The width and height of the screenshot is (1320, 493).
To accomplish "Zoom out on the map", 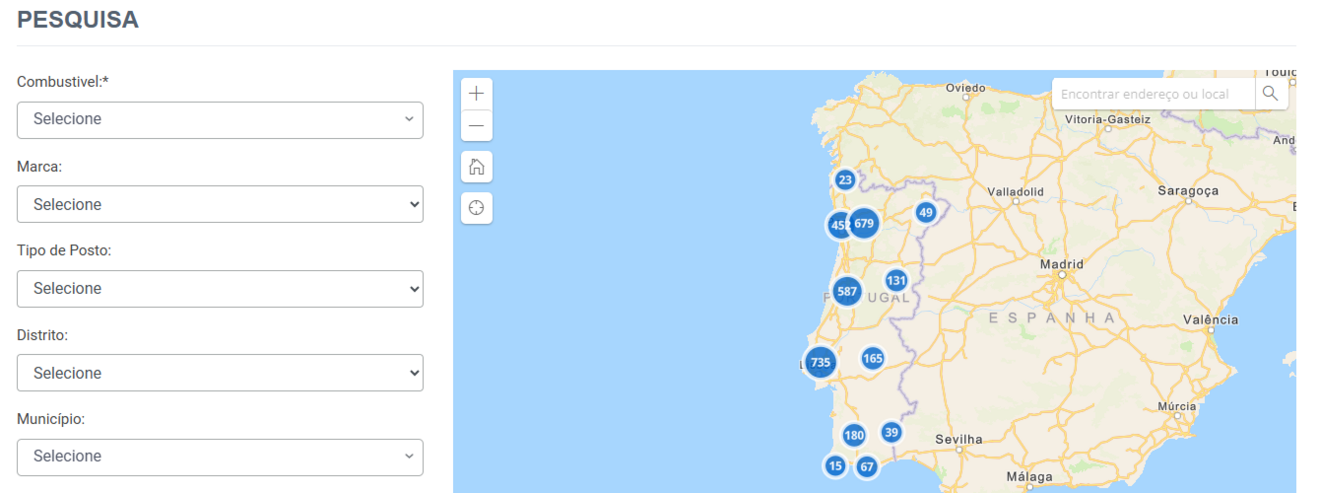I will [x=476, y=125].
